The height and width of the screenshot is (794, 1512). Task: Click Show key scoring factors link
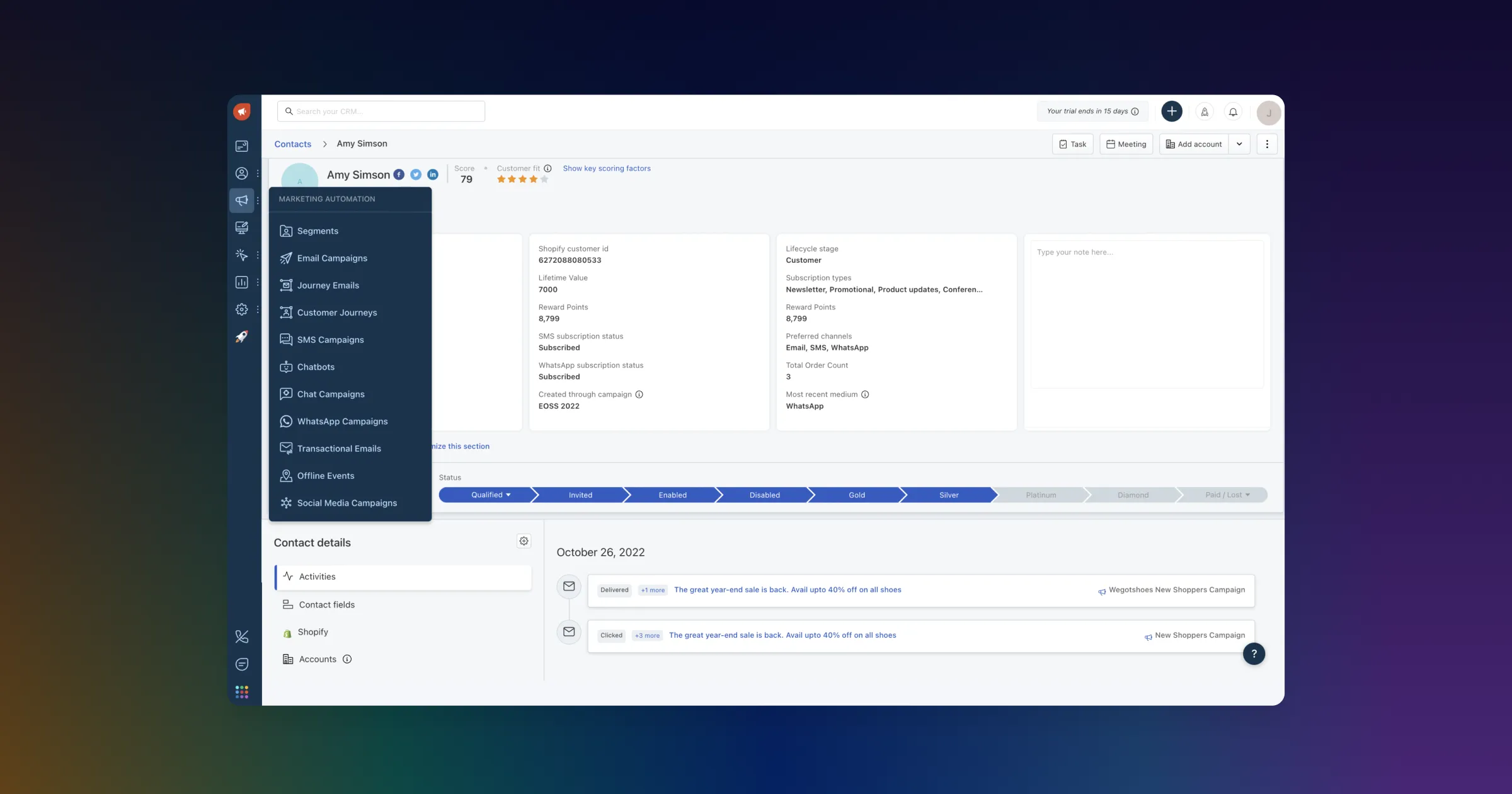point(607,168)
